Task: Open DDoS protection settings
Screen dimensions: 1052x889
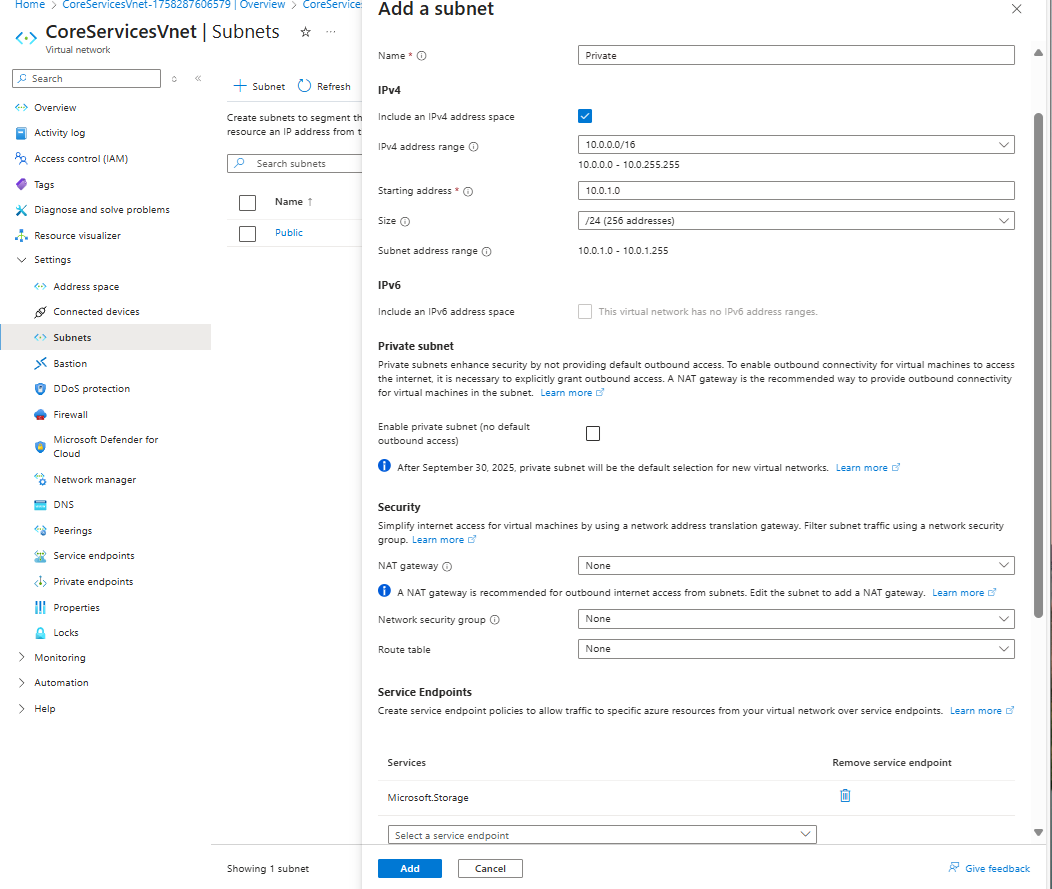Action: tap(91, 389)
